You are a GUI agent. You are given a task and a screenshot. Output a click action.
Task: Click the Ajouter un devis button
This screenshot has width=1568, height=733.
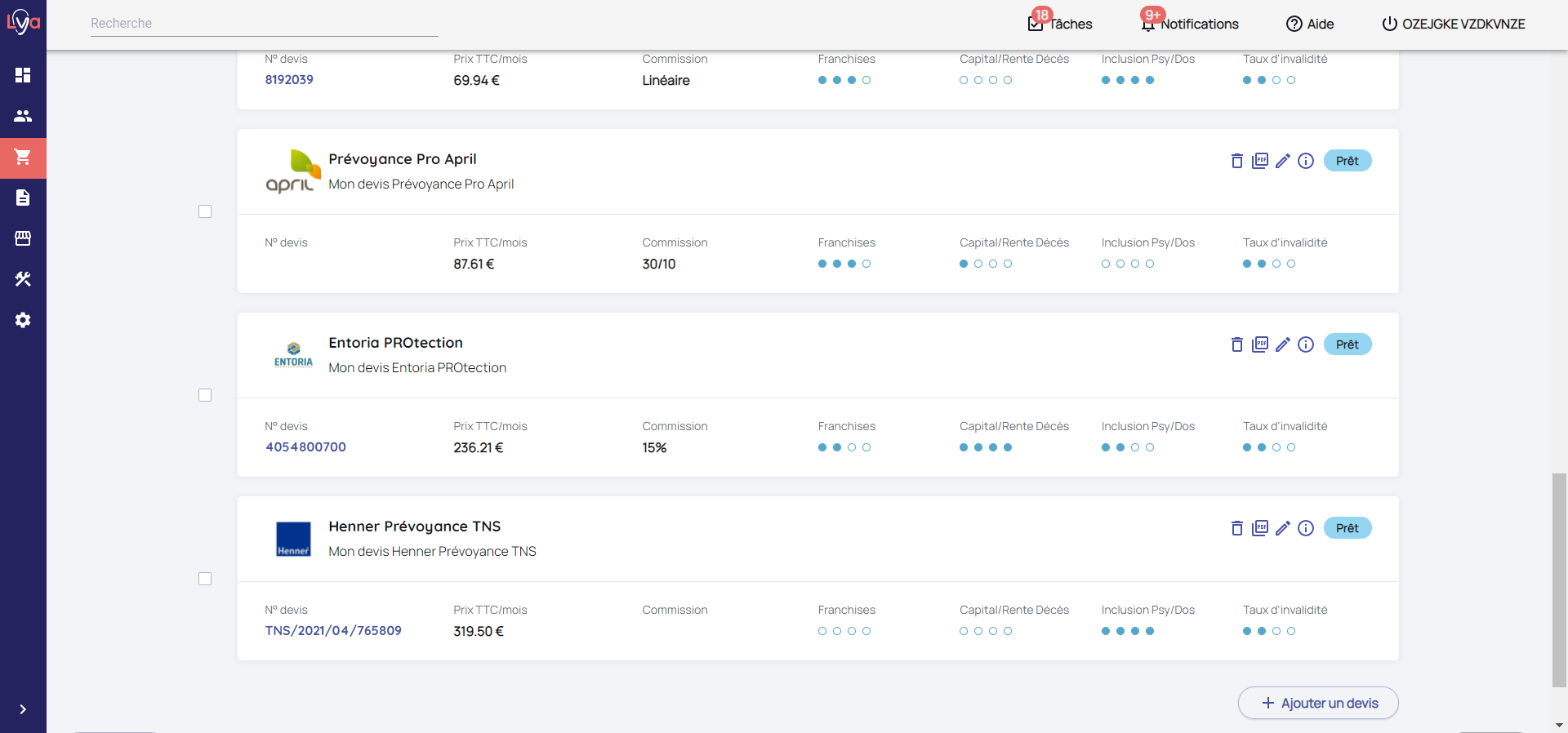pos(1318,703)
